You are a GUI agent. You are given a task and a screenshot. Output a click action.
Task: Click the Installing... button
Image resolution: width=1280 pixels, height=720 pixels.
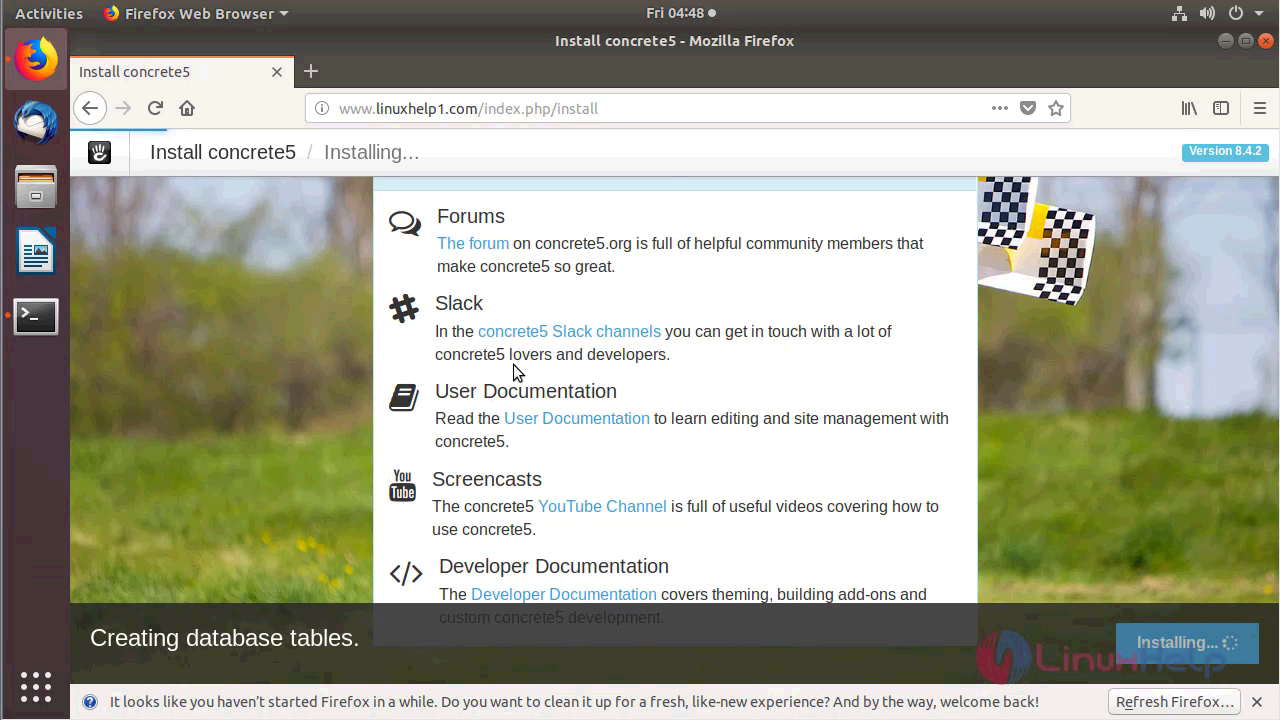tap(1187, 643)
